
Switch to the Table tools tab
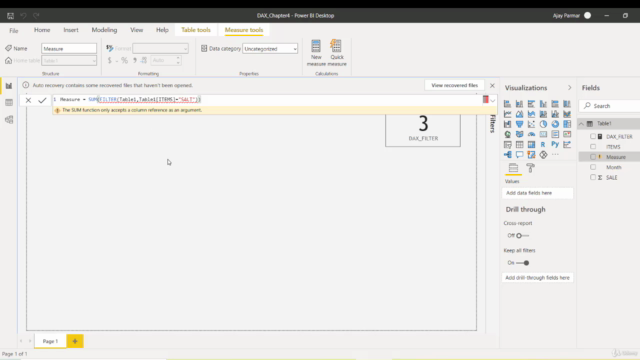pos(196,30)
